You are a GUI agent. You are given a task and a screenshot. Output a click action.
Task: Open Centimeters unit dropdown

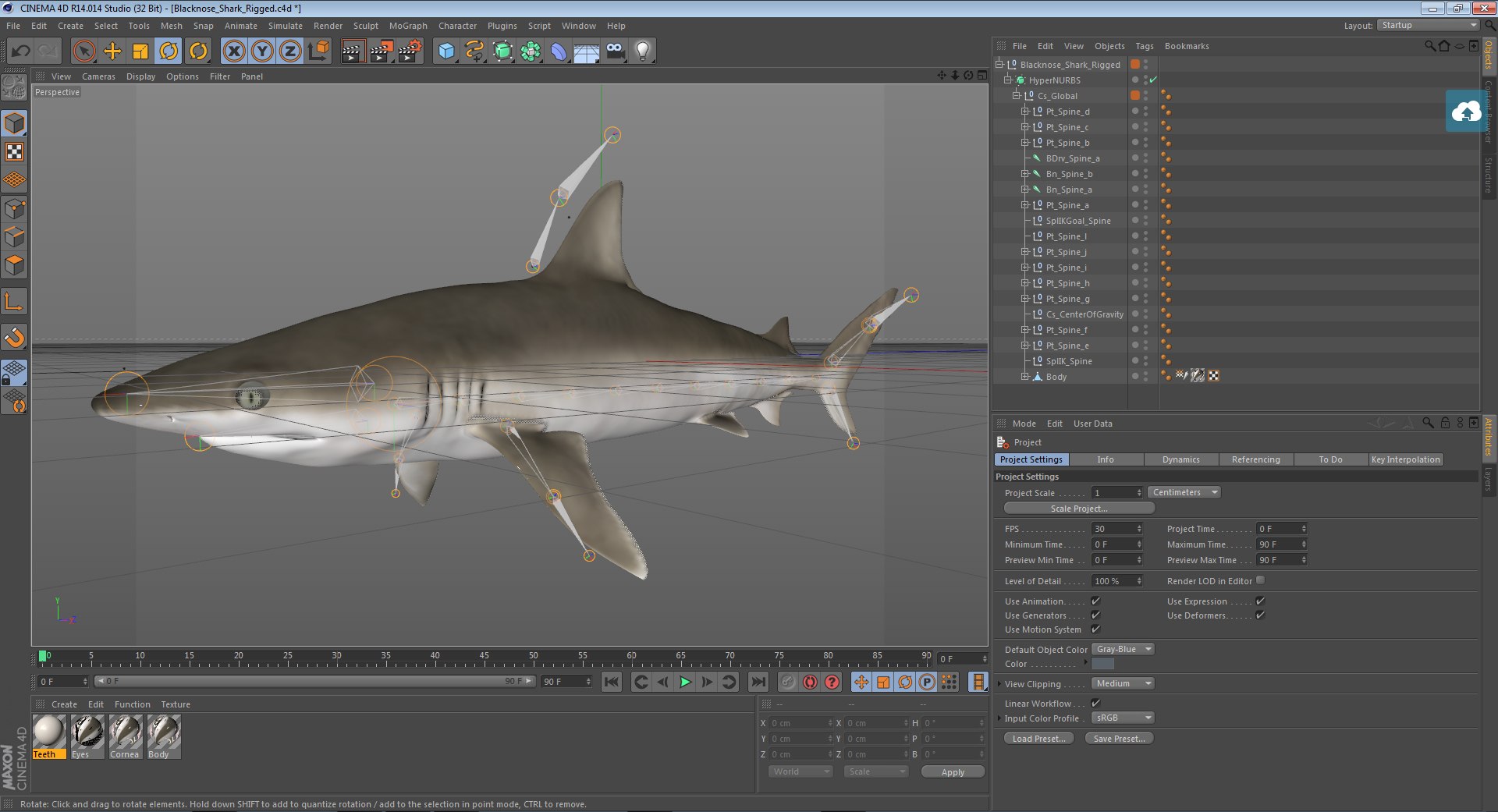coord(1184,492)
